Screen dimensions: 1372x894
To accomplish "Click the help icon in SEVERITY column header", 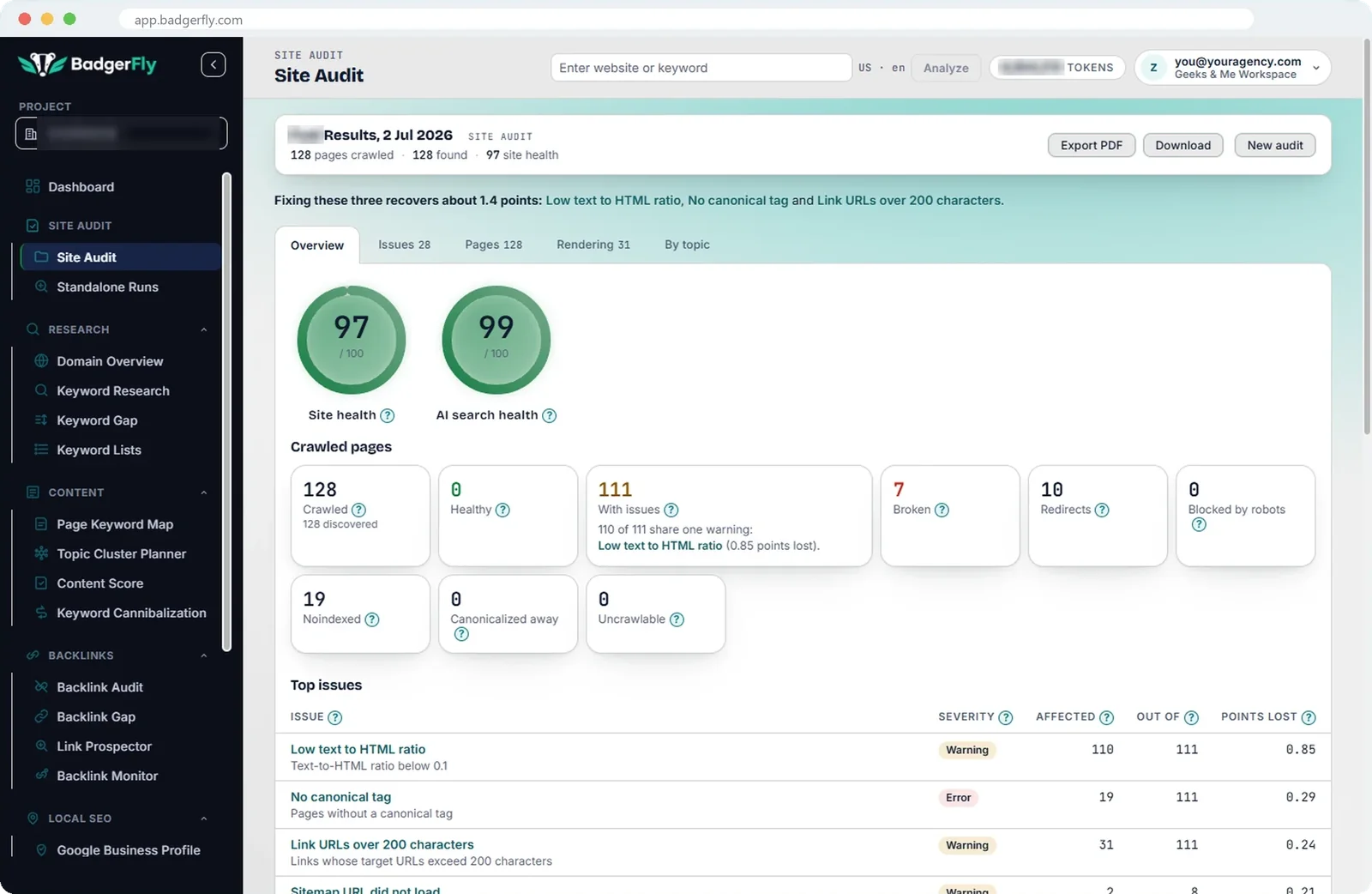I will 1006,717.
